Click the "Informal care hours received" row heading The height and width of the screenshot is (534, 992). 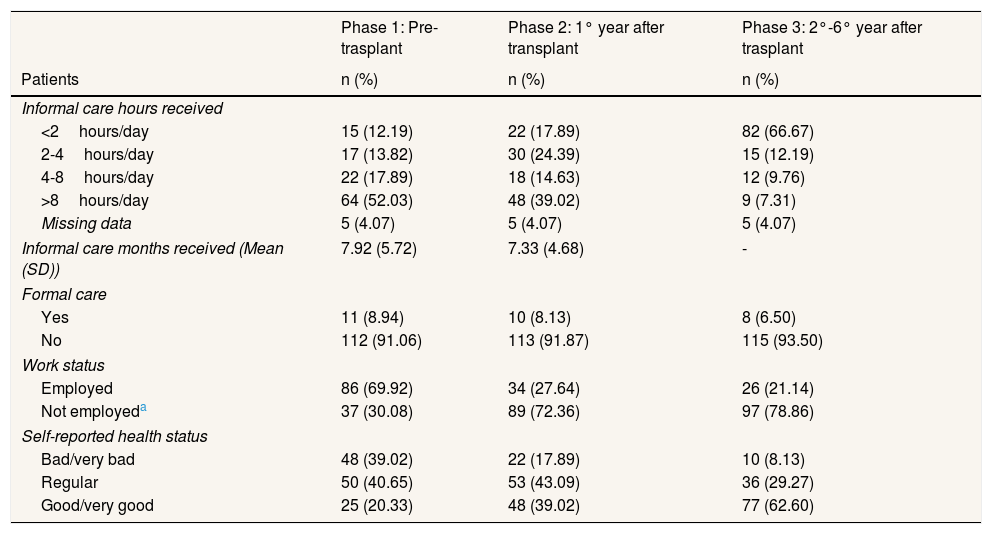(x=122, y=109)
